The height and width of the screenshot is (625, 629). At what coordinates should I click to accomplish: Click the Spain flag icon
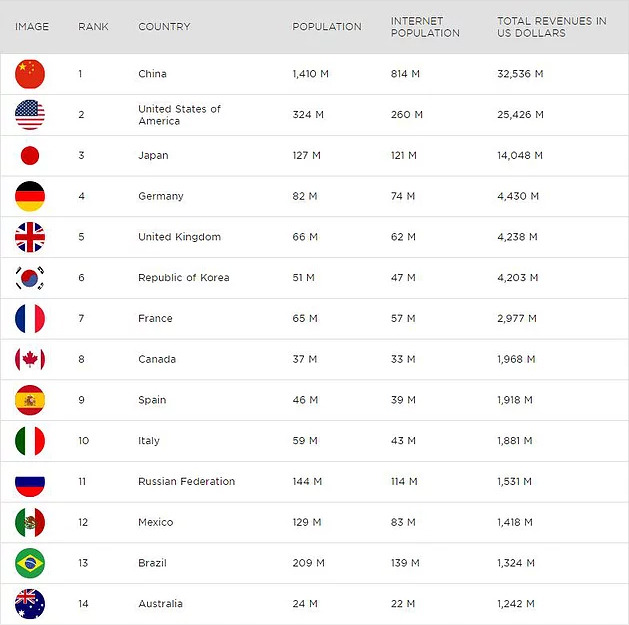[x=30, y=400]
